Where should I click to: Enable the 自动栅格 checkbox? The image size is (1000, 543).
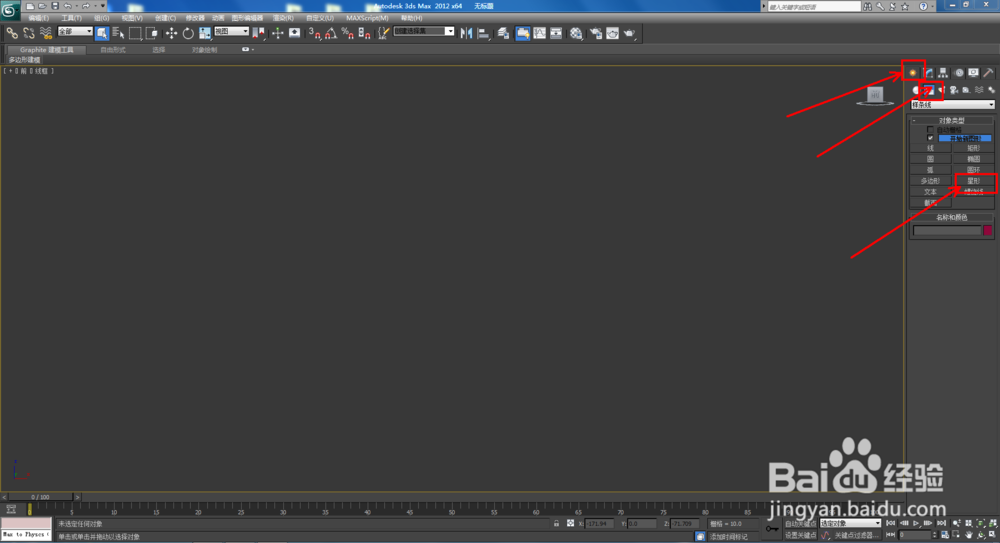(x=930, y=130)
